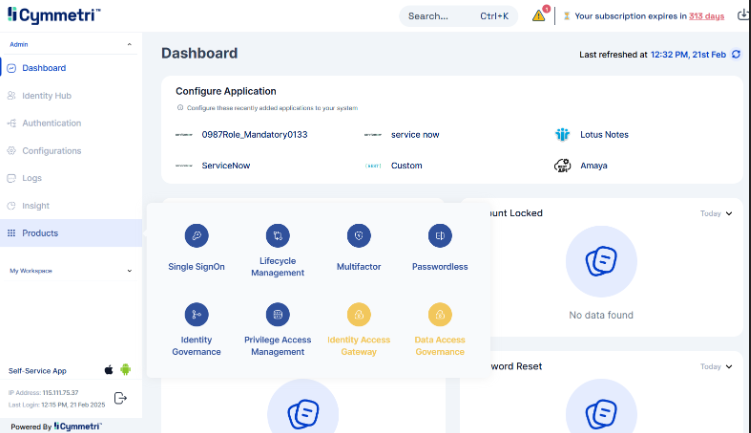Open the Configurations sidebar menu
This screenshot has width=751, height=433.
point(51,151)
